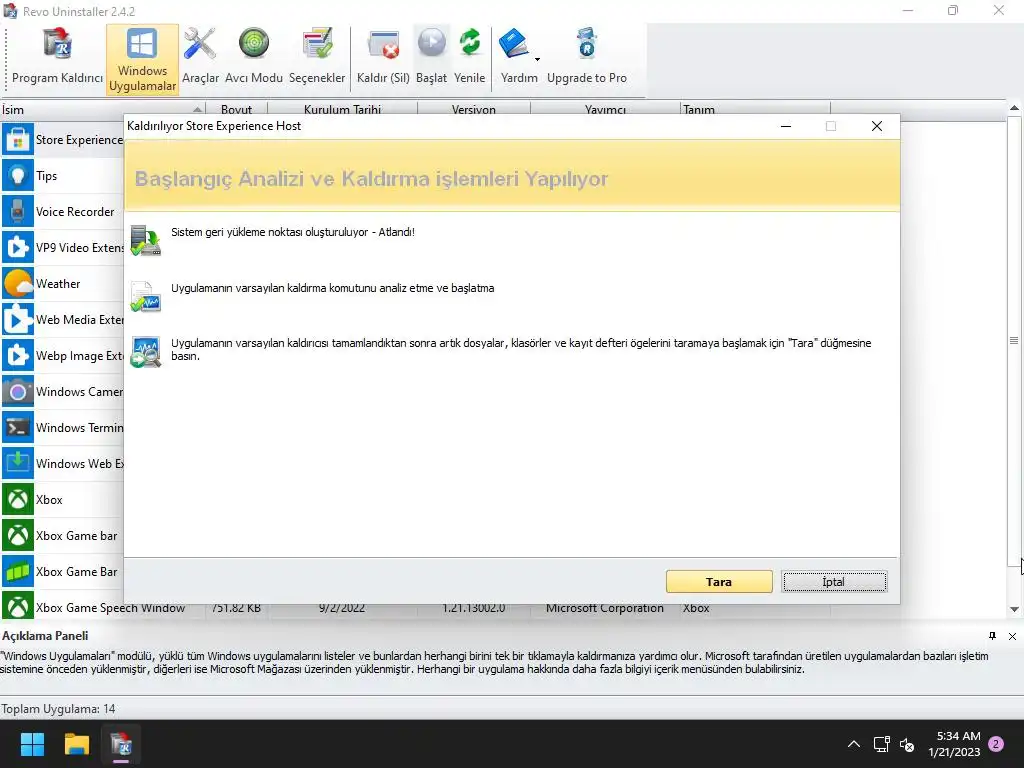Click the Toplam Uygulama: 14 status text

coord(58,709)
